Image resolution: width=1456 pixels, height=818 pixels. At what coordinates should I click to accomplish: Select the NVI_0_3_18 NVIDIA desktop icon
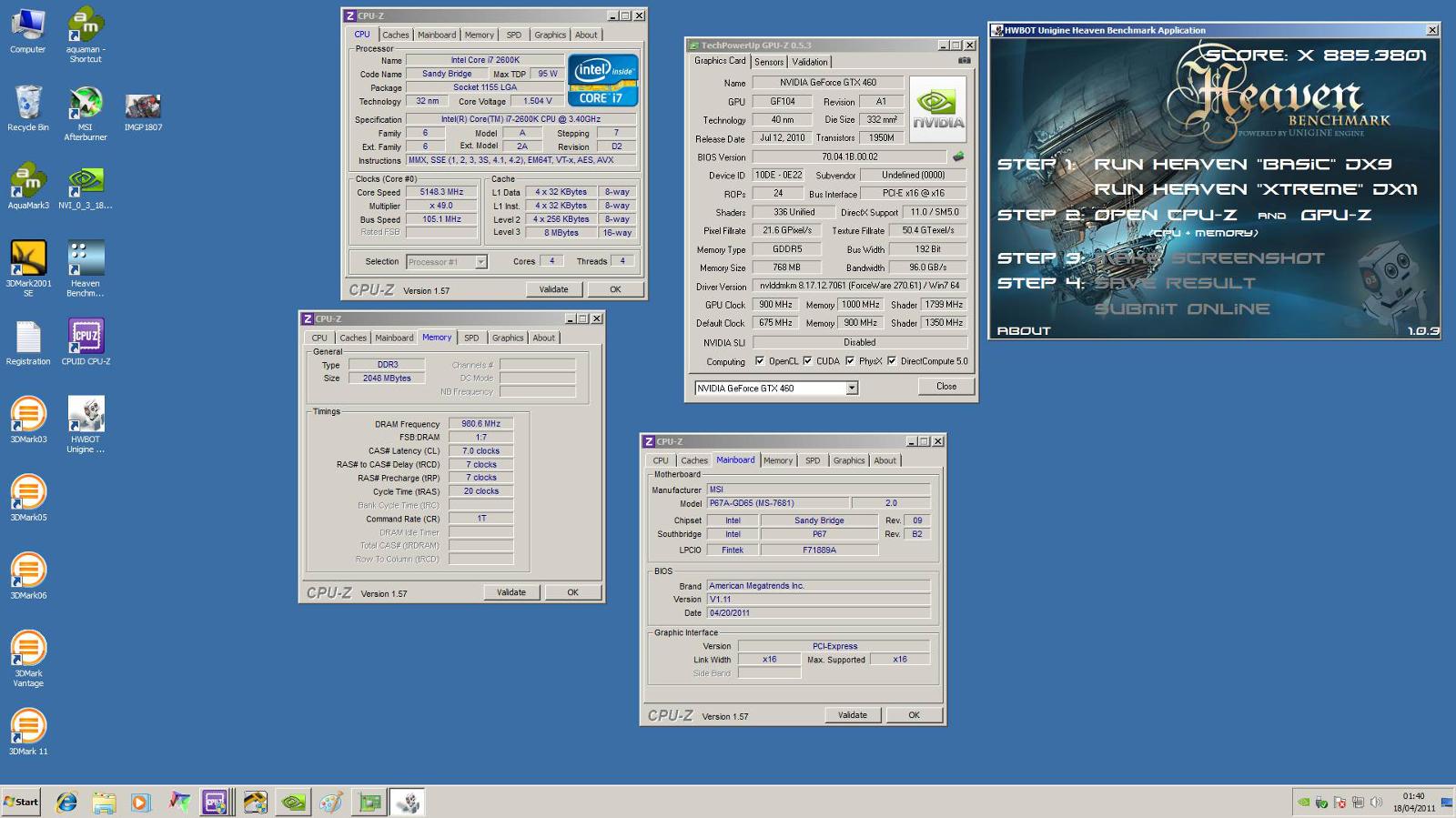(x=86, y=187)
